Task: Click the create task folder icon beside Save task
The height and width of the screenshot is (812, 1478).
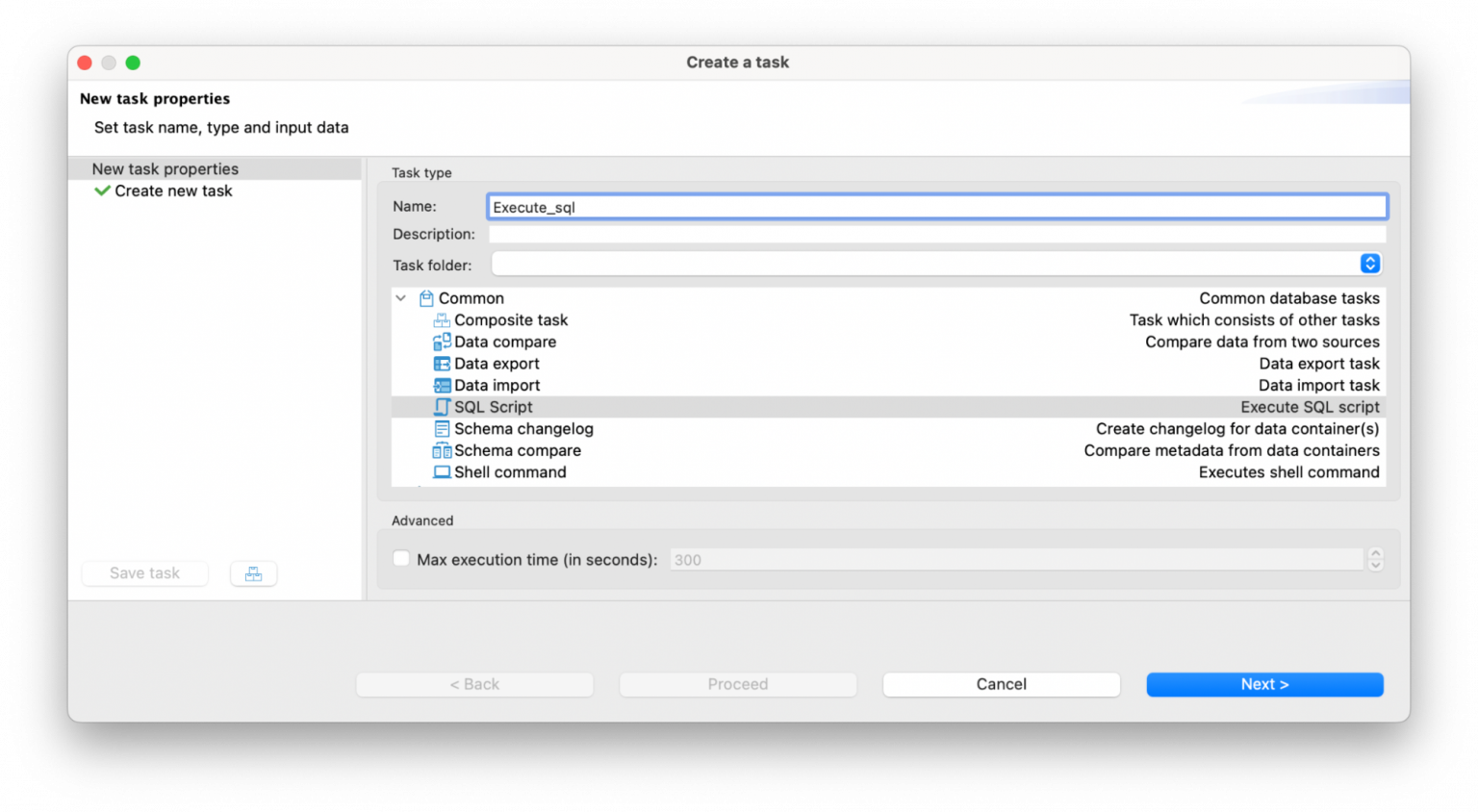Action: pos(253,573)
